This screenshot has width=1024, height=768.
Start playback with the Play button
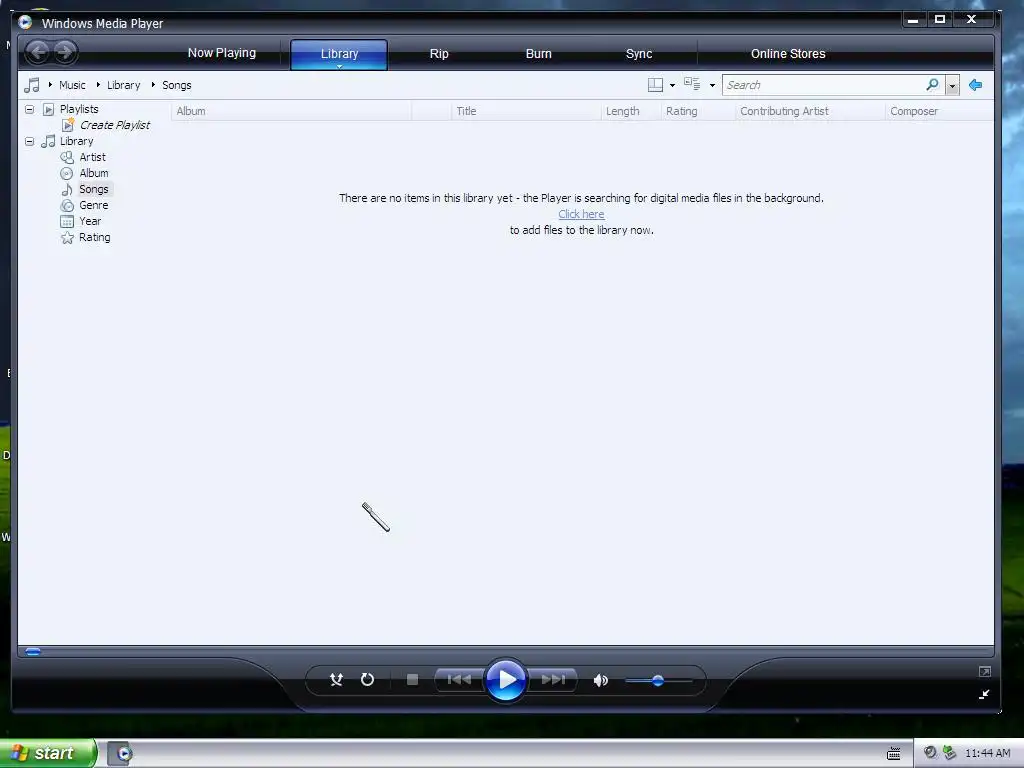point(505,680)
